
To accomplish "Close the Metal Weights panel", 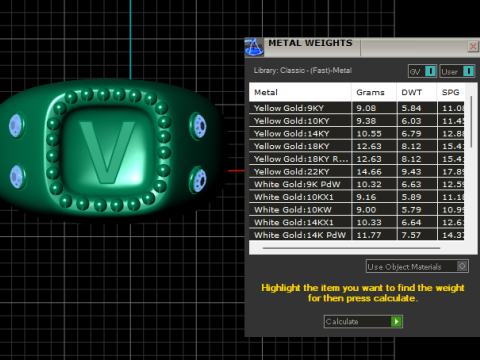I will click(x=473, y=46).
